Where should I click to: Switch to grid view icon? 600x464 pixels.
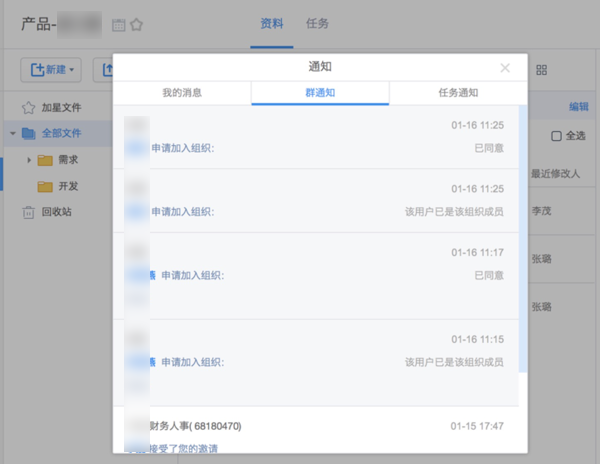coord(541,70)
